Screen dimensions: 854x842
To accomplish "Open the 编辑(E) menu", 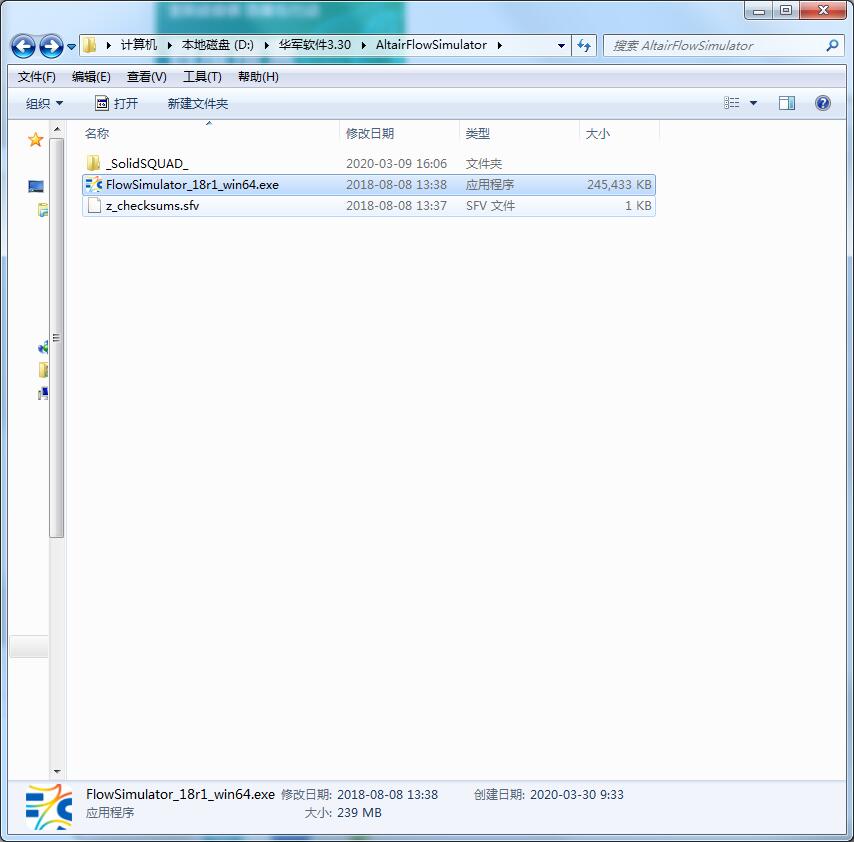I will [92, 77].
